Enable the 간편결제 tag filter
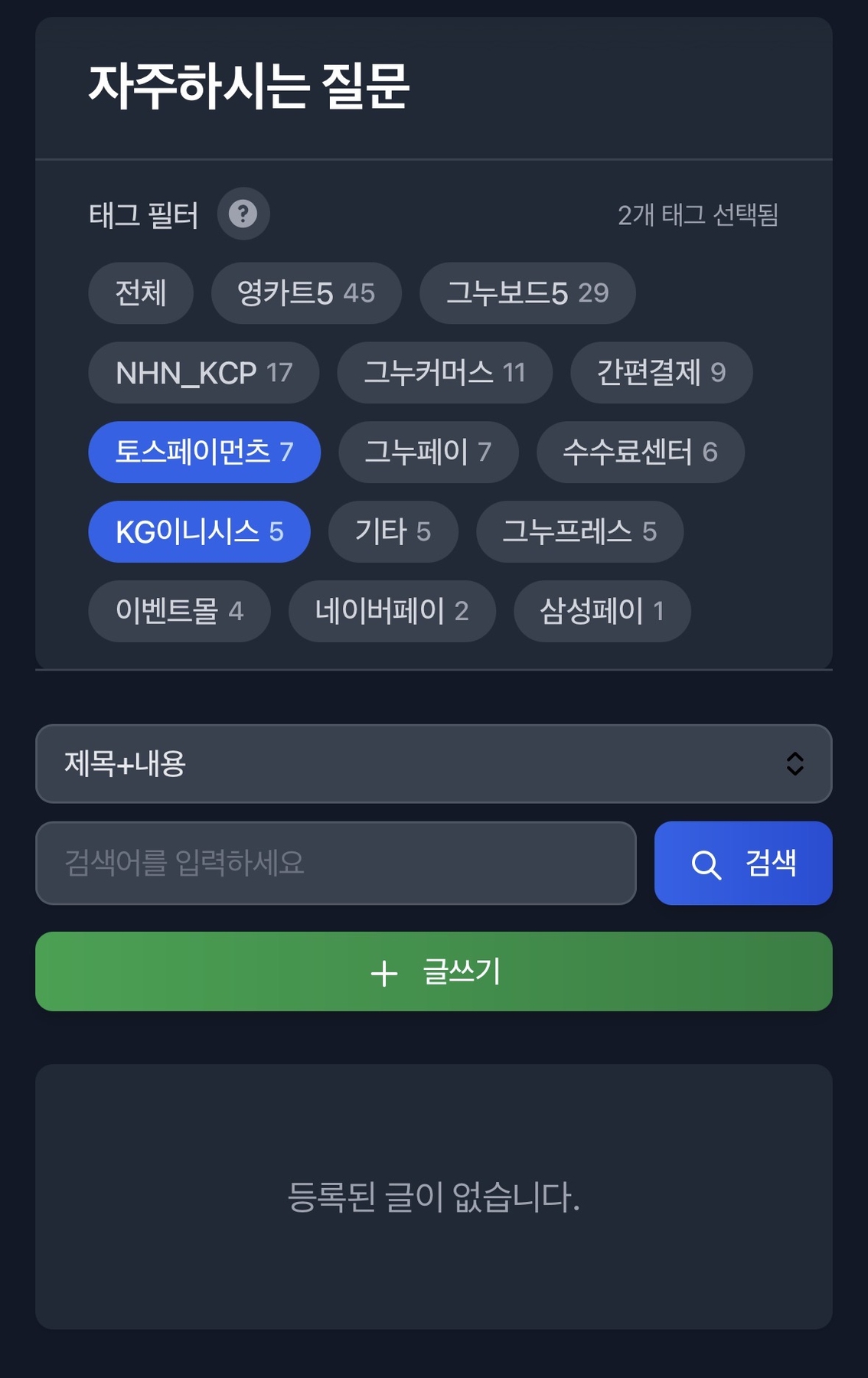The image size is (868, 1378). [x=661, y=373]
